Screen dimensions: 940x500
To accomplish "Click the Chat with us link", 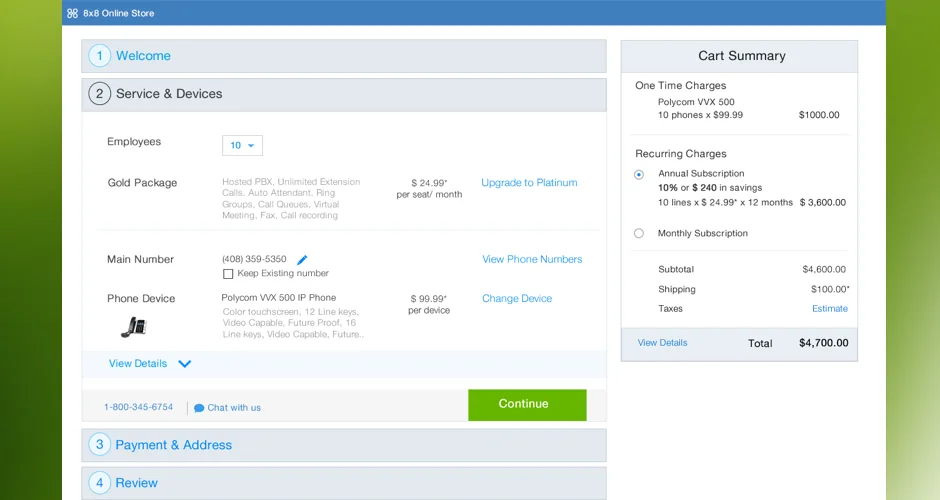I will (x=234, y=408).
